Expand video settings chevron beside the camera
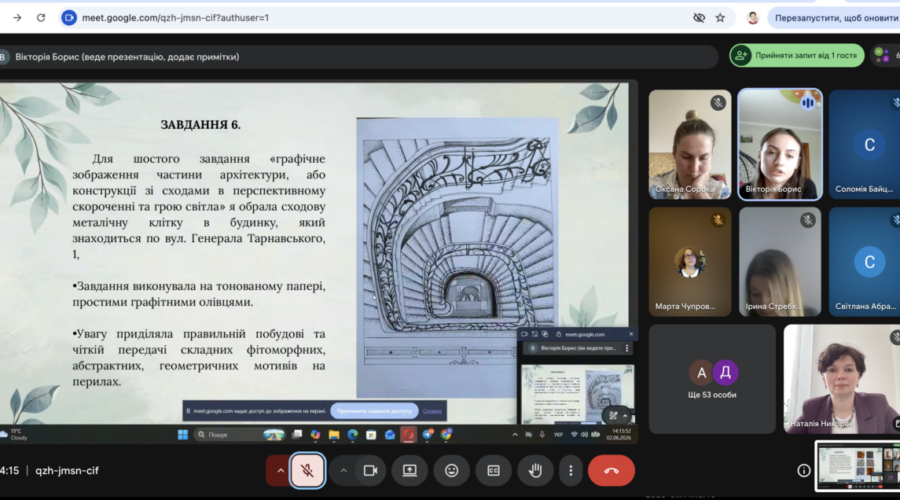 coord(343,471)
